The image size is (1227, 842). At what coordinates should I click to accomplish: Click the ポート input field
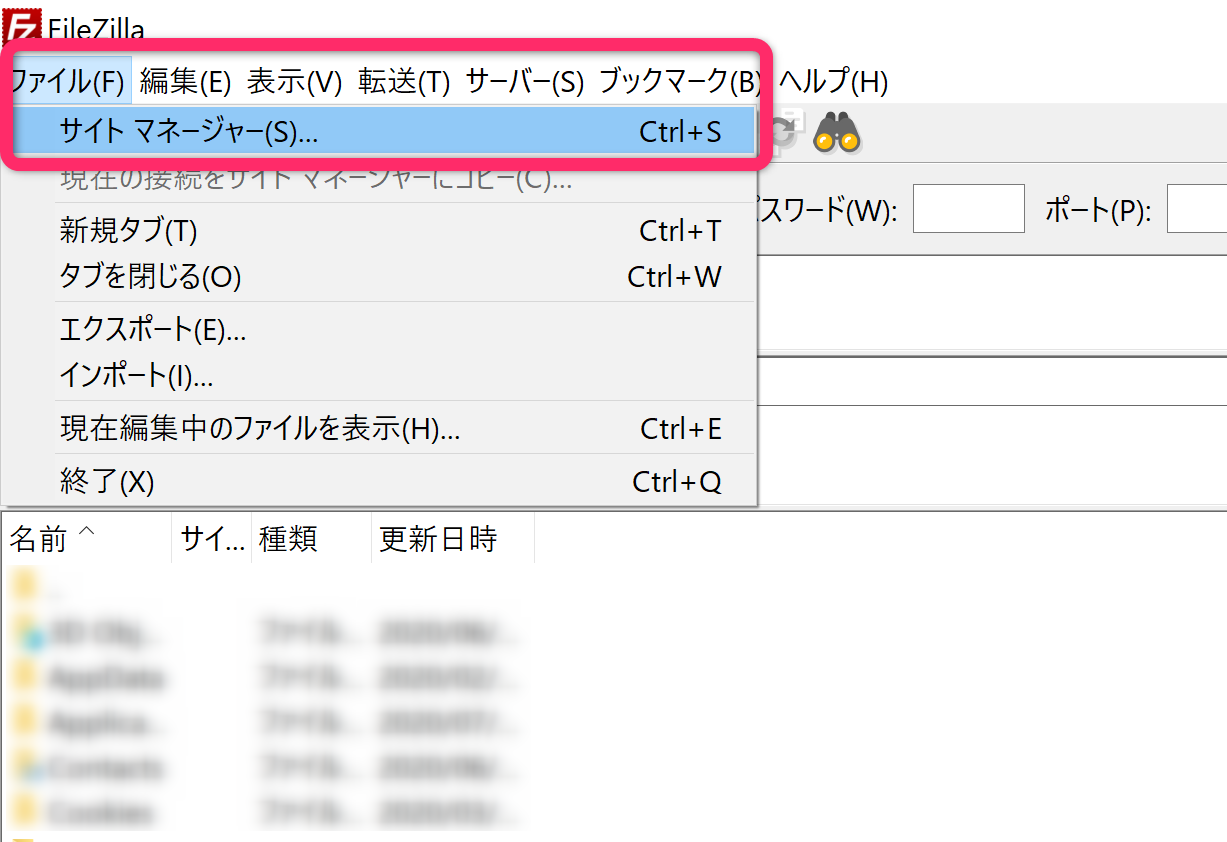(1198, 208)
